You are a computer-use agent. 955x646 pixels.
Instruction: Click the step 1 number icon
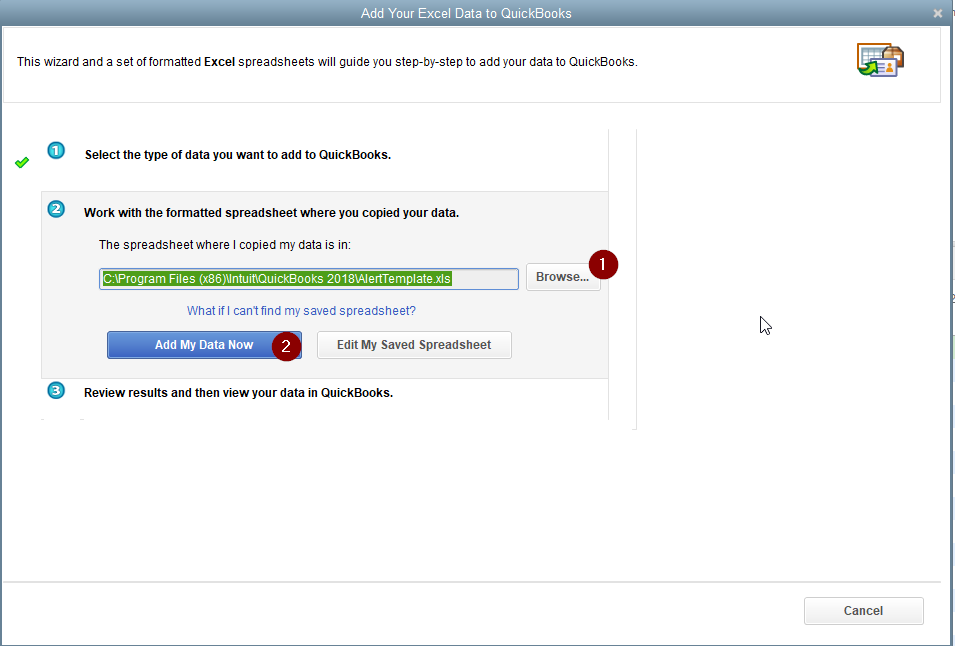coord(56,150)
